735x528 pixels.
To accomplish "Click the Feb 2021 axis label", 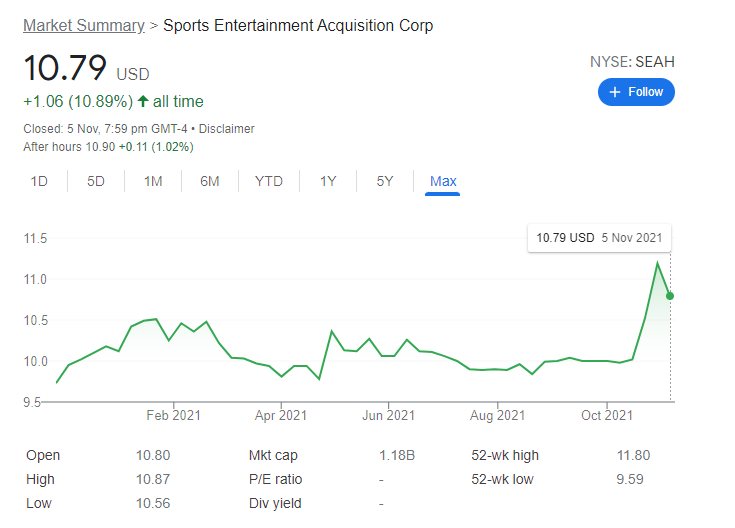I will 173,416.
